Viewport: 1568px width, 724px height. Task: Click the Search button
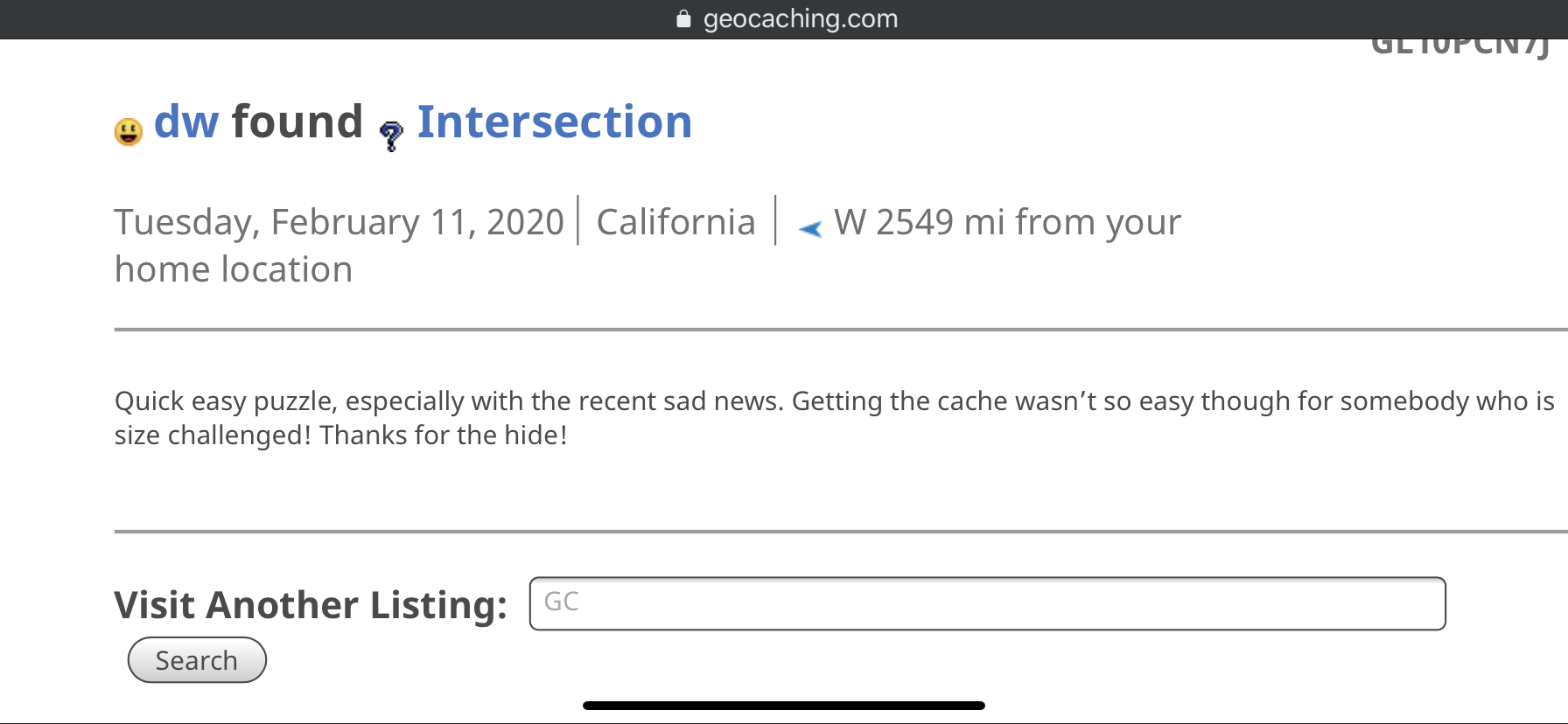point(197,660)
